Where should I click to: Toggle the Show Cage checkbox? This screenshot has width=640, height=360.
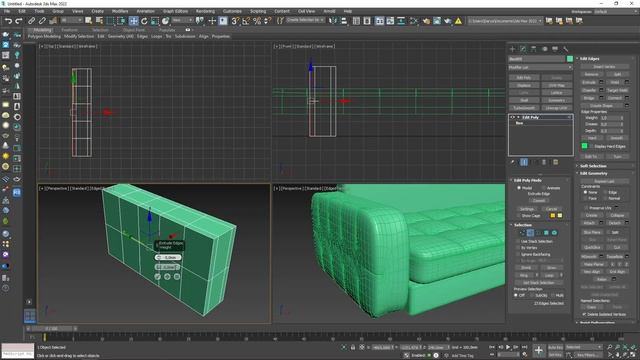(x=518, y=216)
